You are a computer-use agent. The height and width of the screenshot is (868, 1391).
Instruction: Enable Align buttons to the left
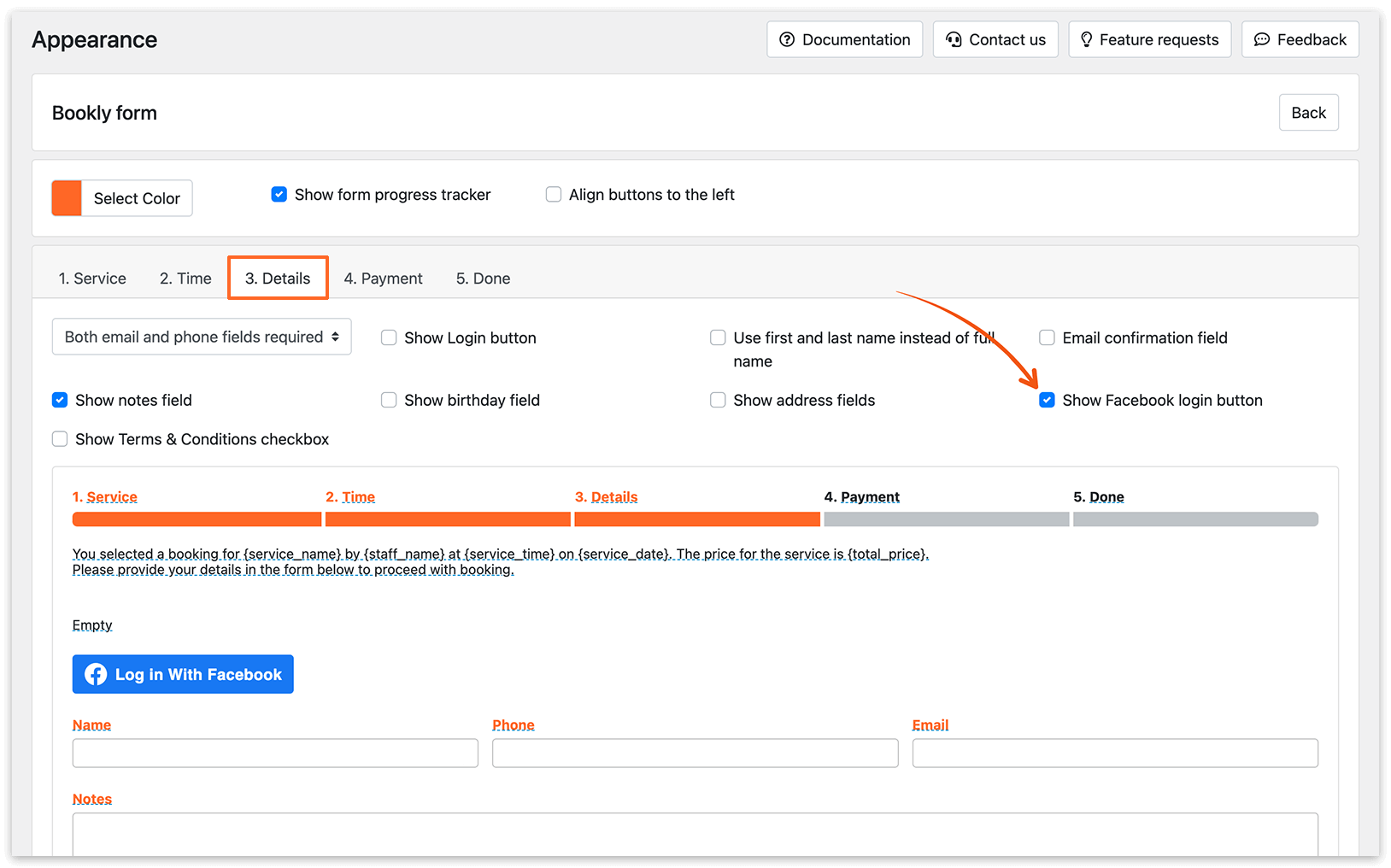click(x=554, y=195)
